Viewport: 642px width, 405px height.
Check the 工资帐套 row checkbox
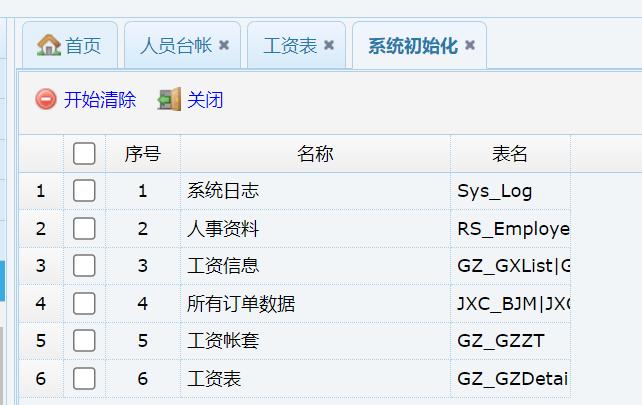[84, 341]
